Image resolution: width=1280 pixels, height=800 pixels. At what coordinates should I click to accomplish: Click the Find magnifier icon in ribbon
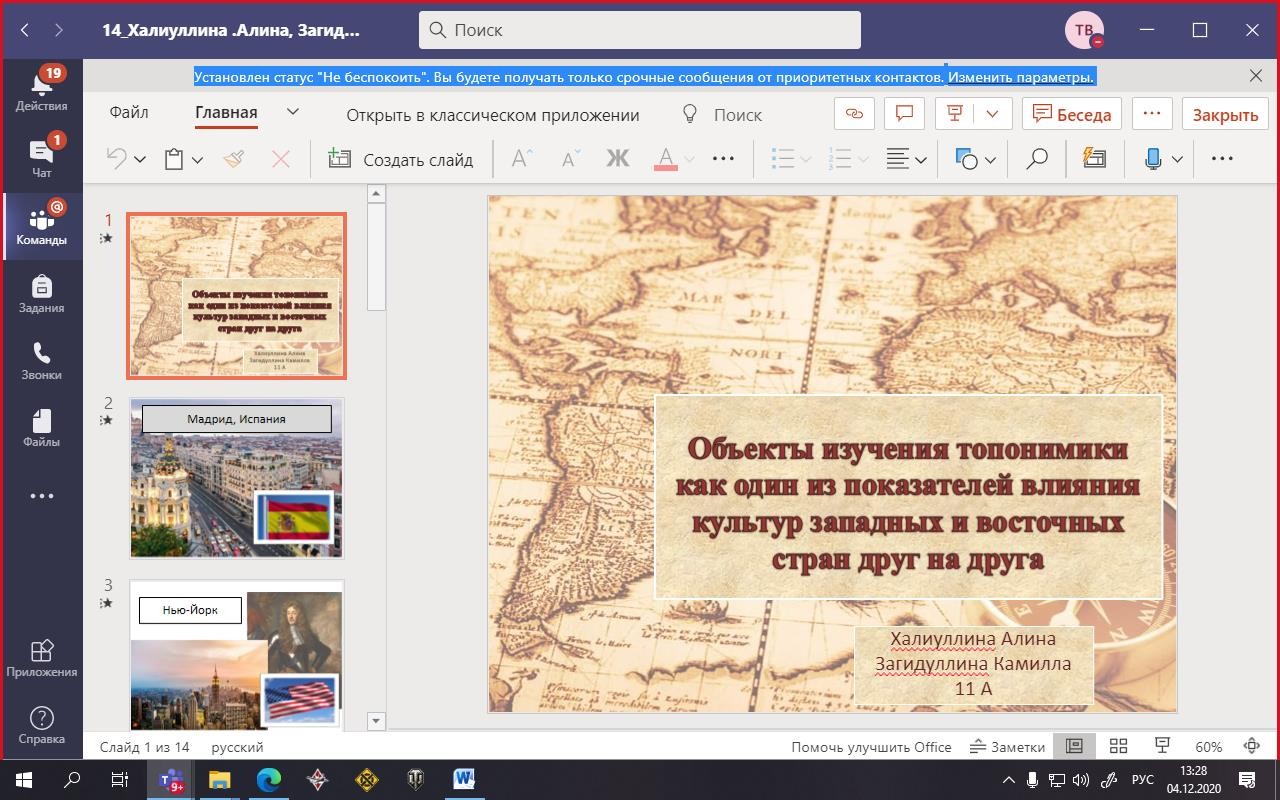coord(1037,159)
